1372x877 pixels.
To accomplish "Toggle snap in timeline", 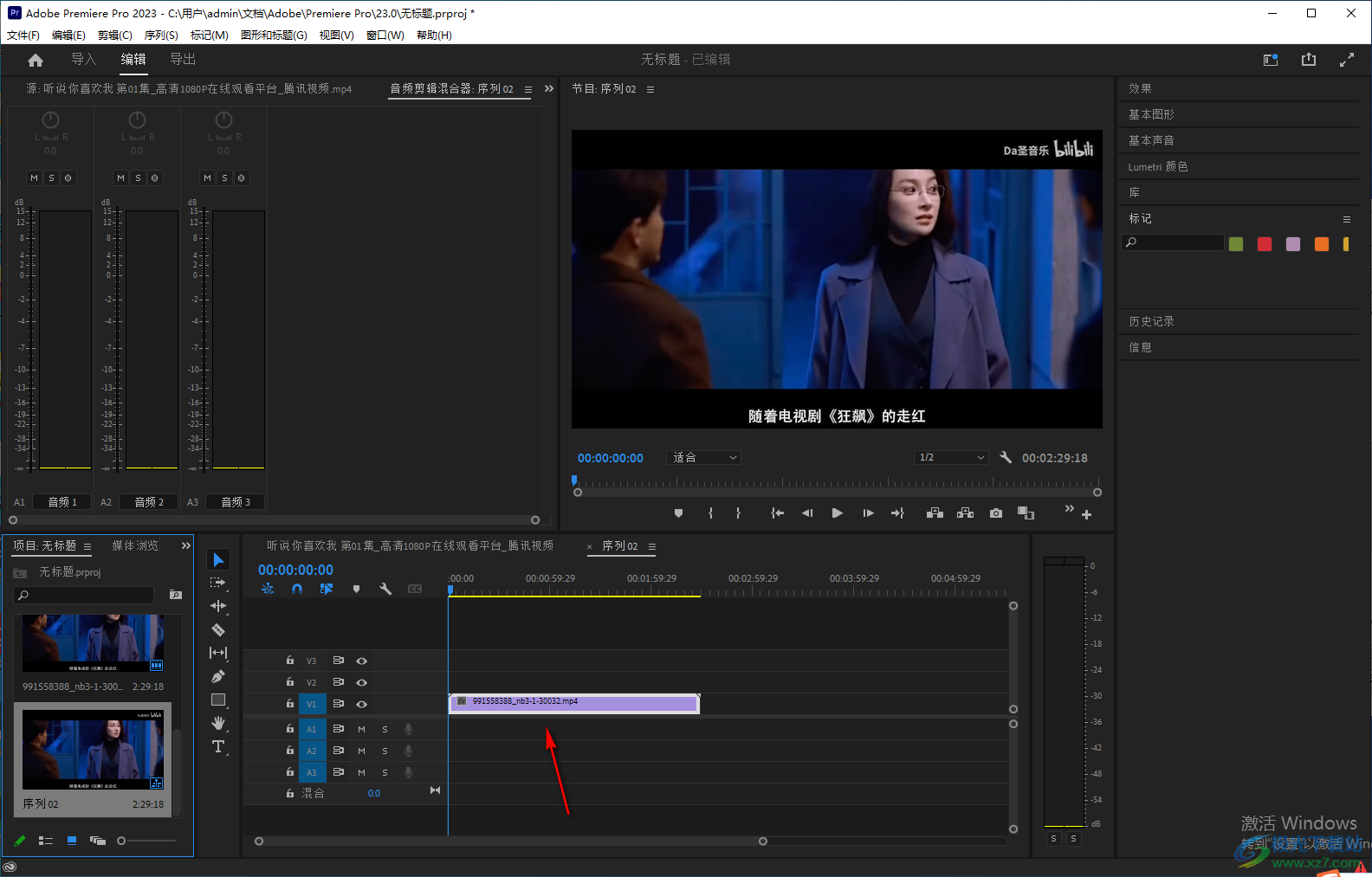I will 297,589.
